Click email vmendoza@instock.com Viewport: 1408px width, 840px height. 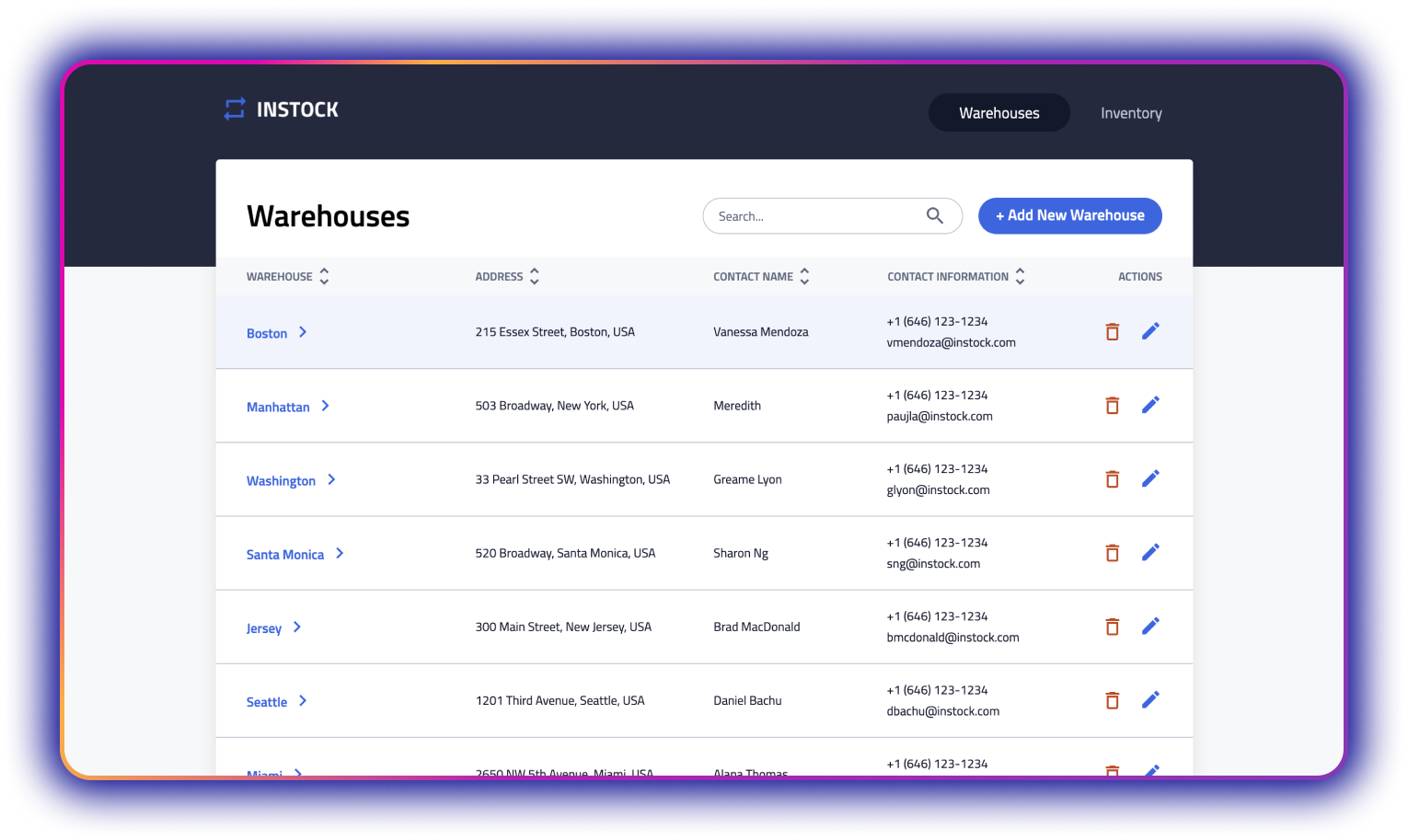click(951, 342)
